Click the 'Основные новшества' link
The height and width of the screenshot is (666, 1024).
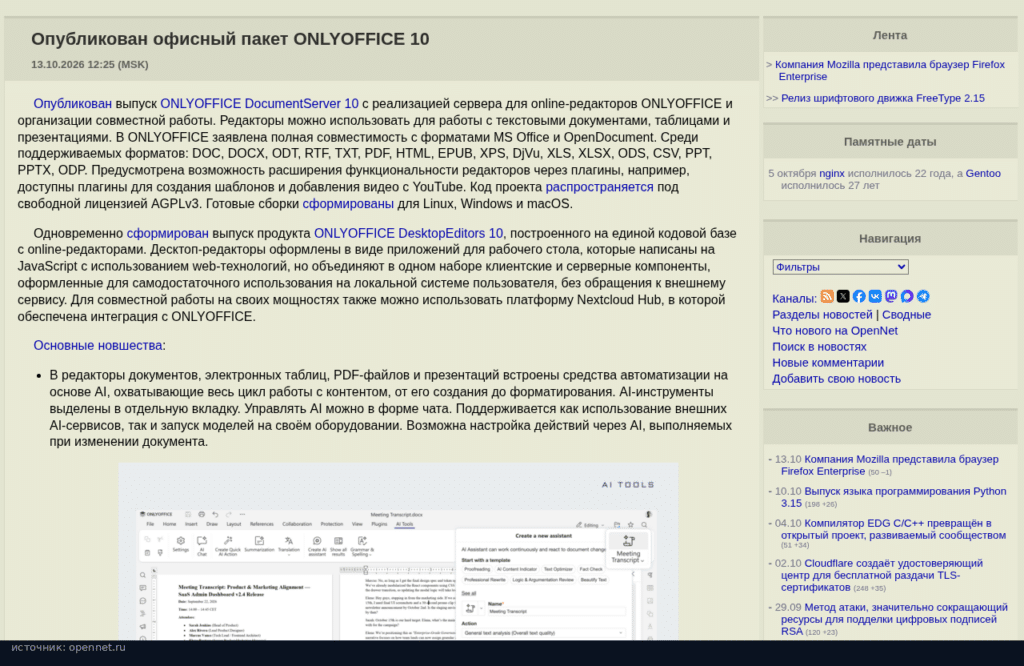tap(98, 345)
